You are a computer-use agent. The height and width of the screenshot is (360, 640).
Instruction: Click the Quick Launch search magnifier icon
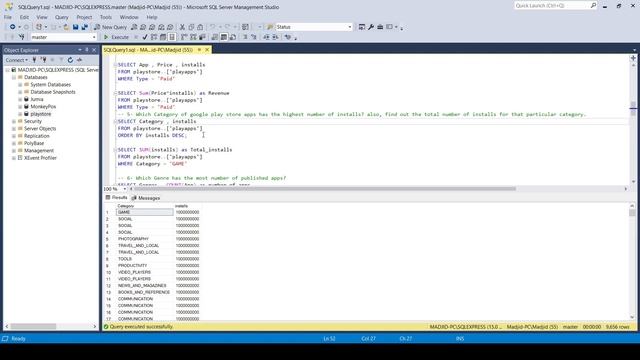click(593, 5)
